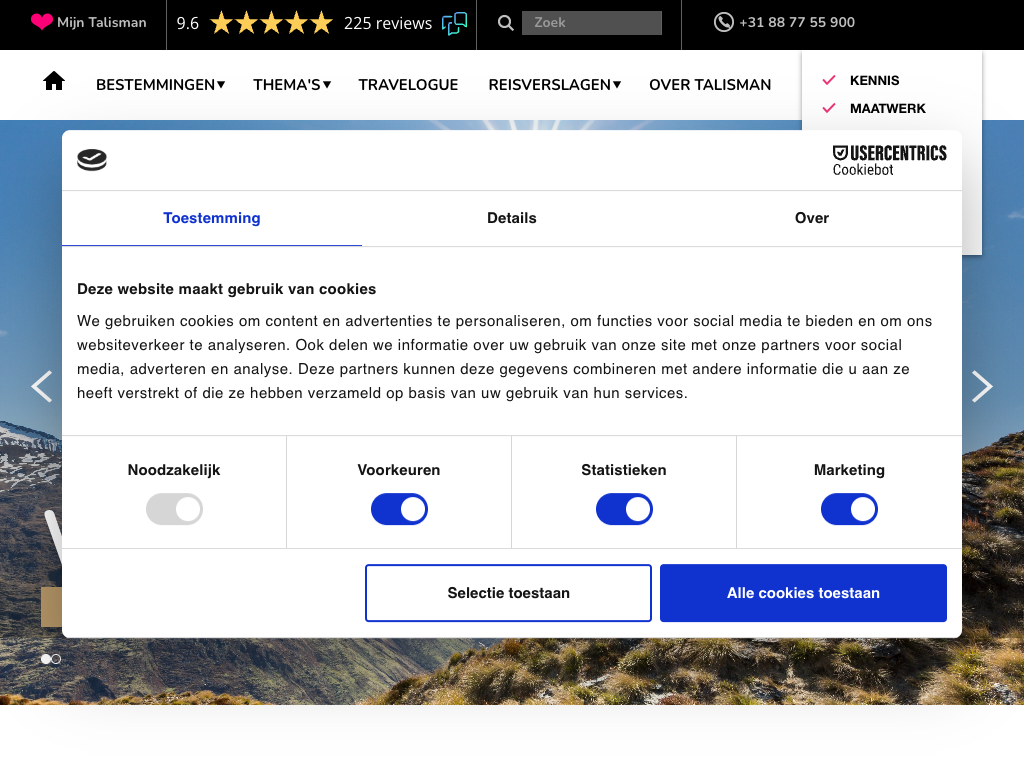Click the search magnifier icon
This screenshot has height=768, width=1024.
pos(506,23)
